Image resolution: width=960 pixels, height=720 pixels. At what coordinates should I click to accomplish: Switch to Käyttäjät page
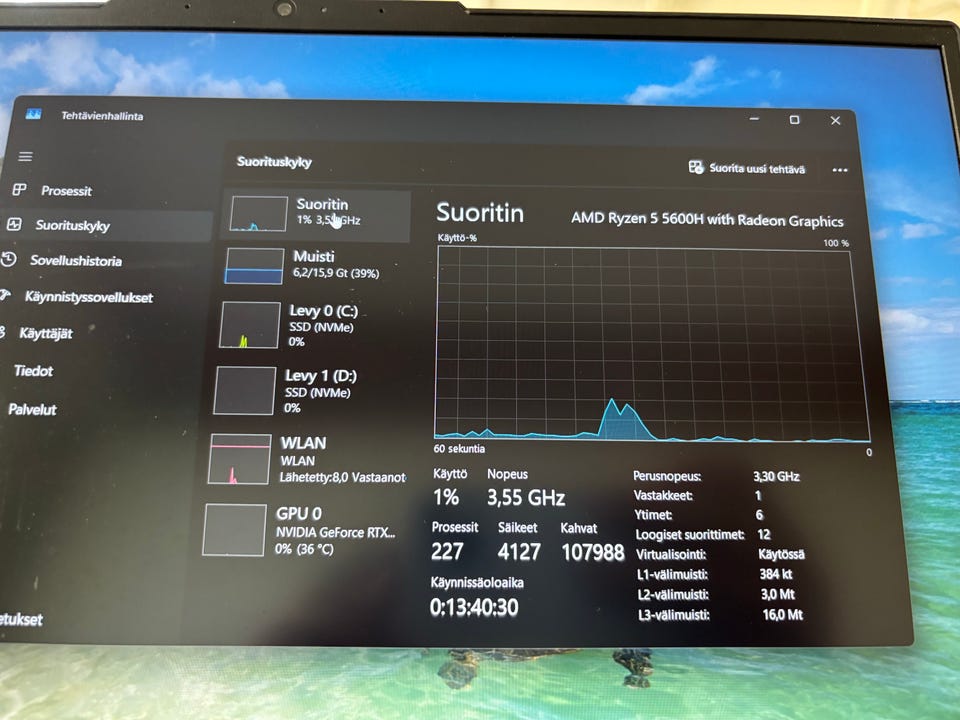click(x=45, y=334)
